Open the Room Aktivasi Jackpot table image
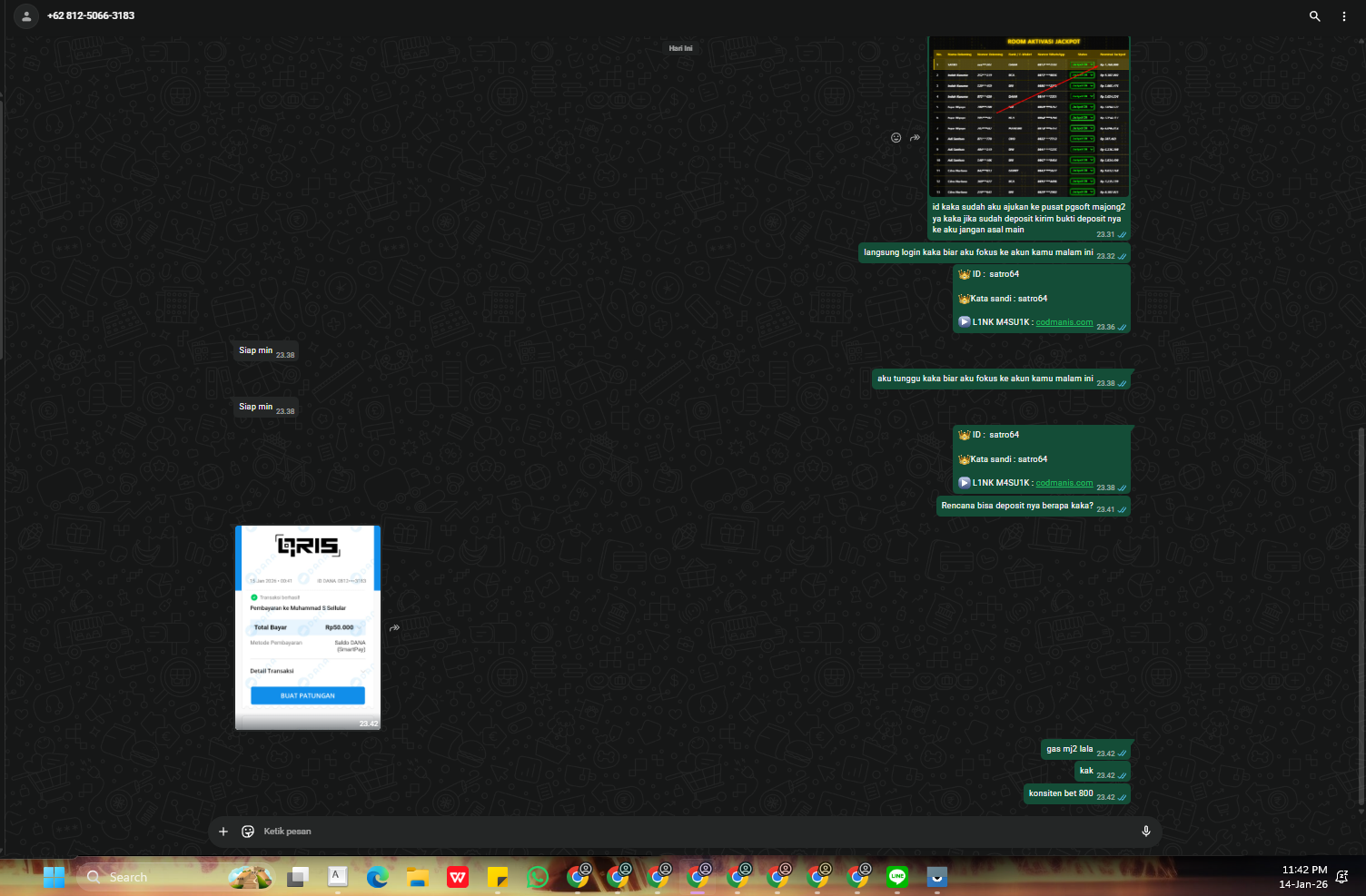Screen dimensions: 1366x896 tap(1029, 117)
